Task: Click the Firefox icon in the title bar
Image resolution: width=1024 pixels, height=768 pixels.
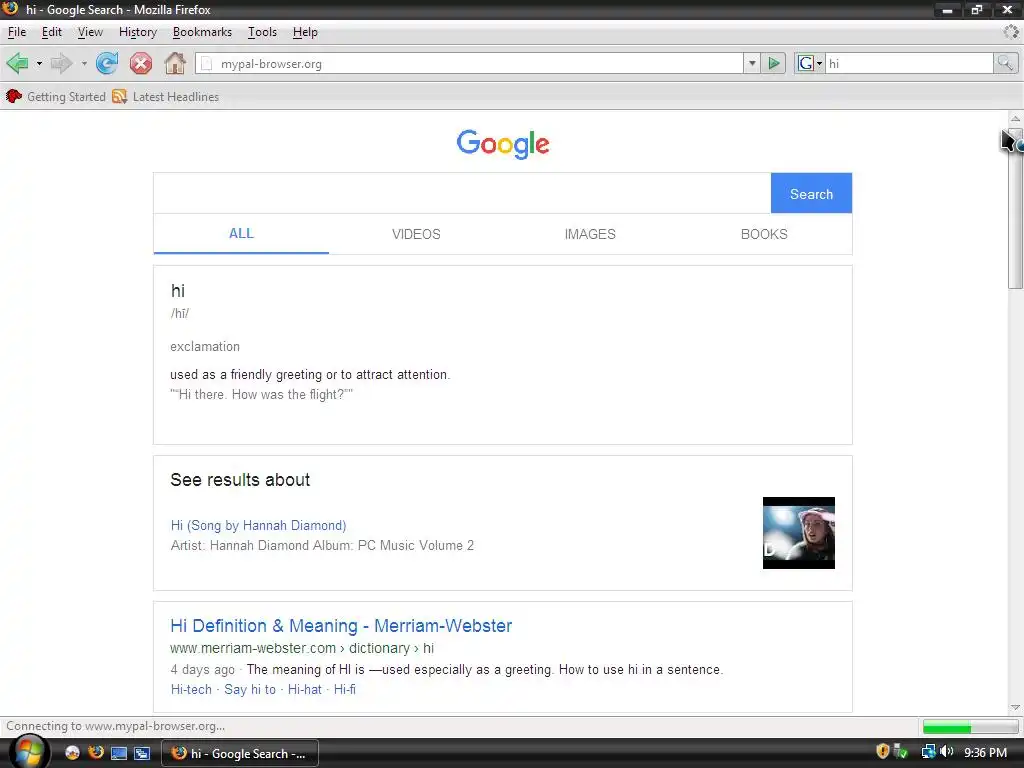Action: pyautogui.click(x=10, y=9)
